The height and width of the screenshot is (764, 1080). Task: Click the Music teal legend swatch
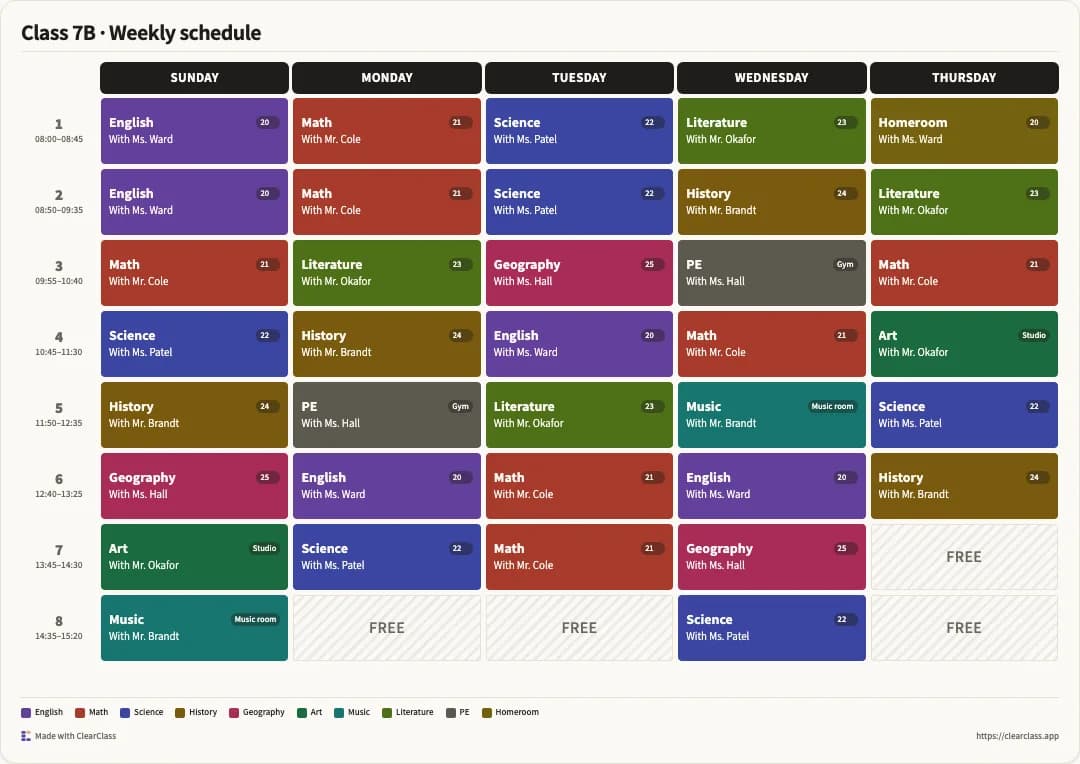point(339,712)
